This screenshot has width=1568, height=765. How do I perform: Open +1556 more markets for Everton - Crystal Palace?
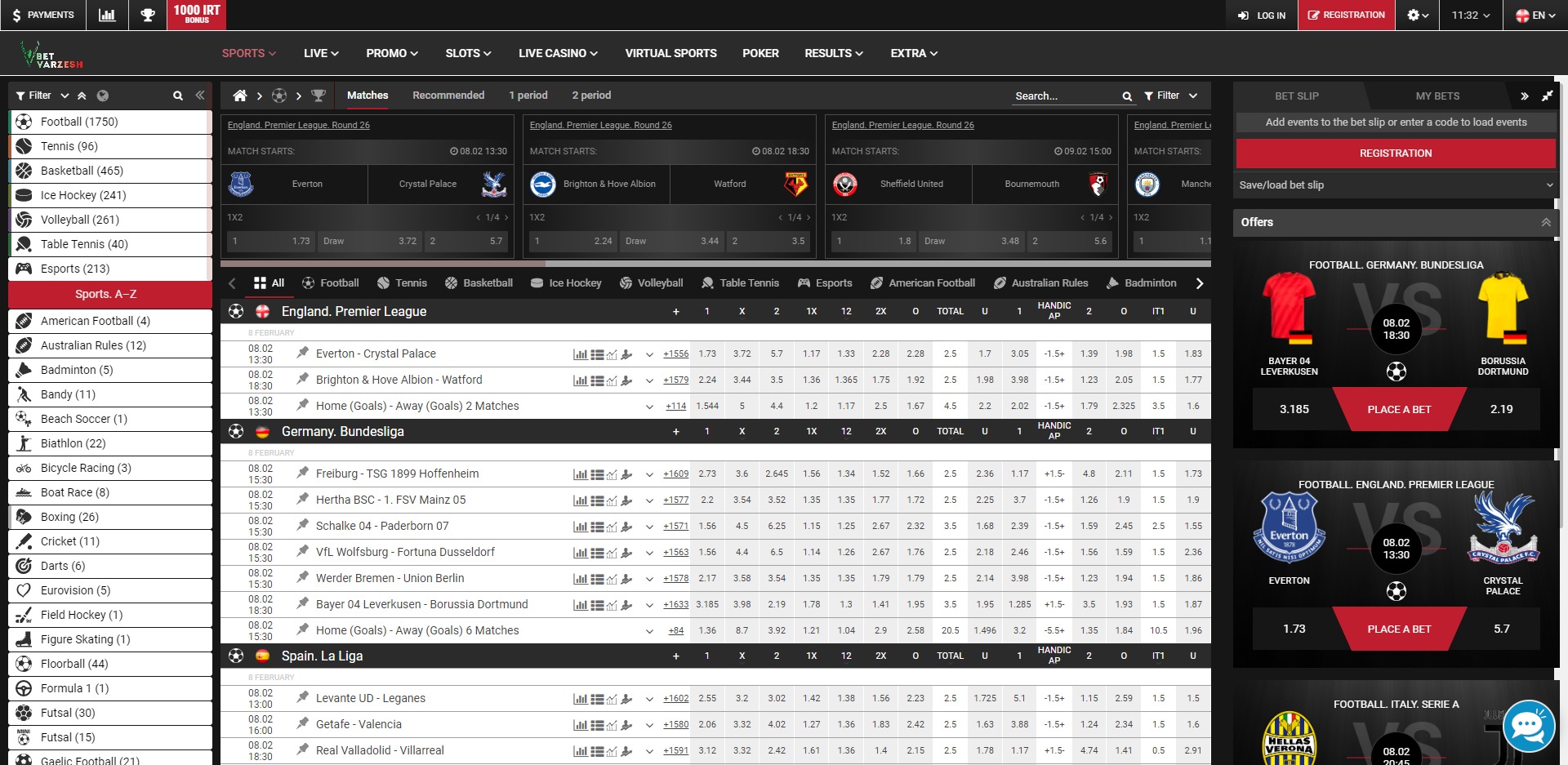(676, 354)
